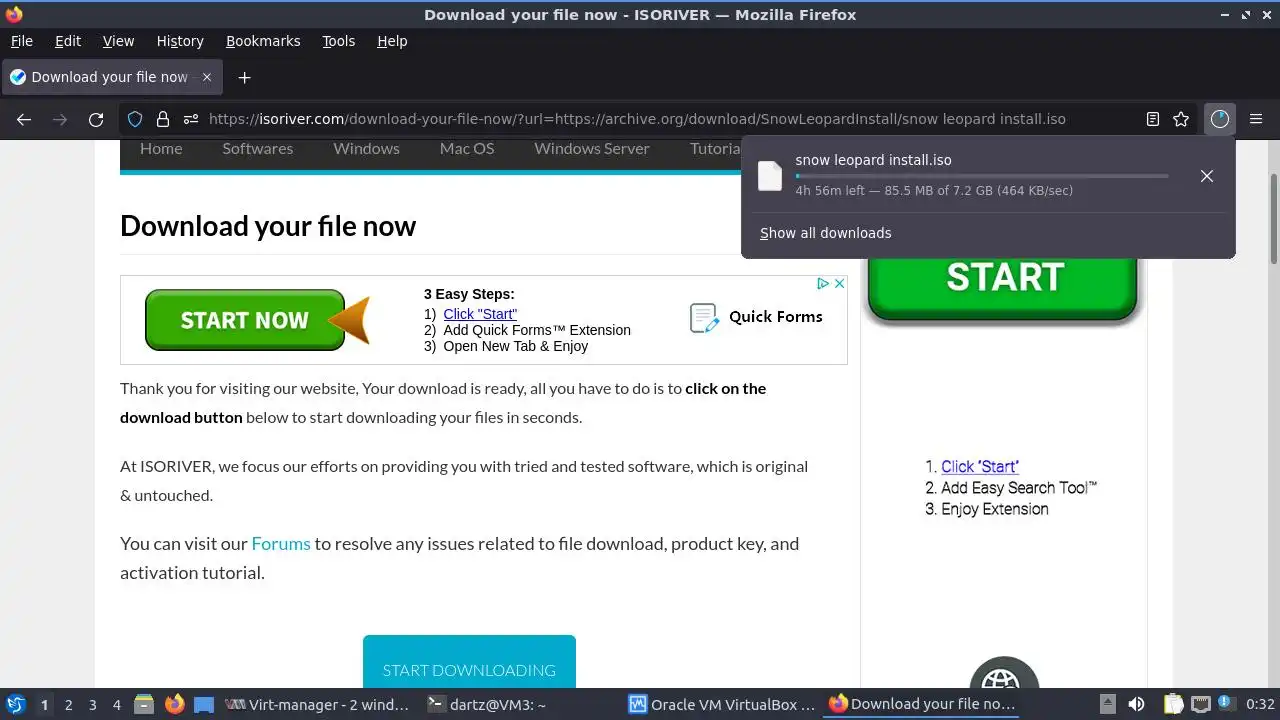
Task: Open the File menu
Action: pos(21,41)
